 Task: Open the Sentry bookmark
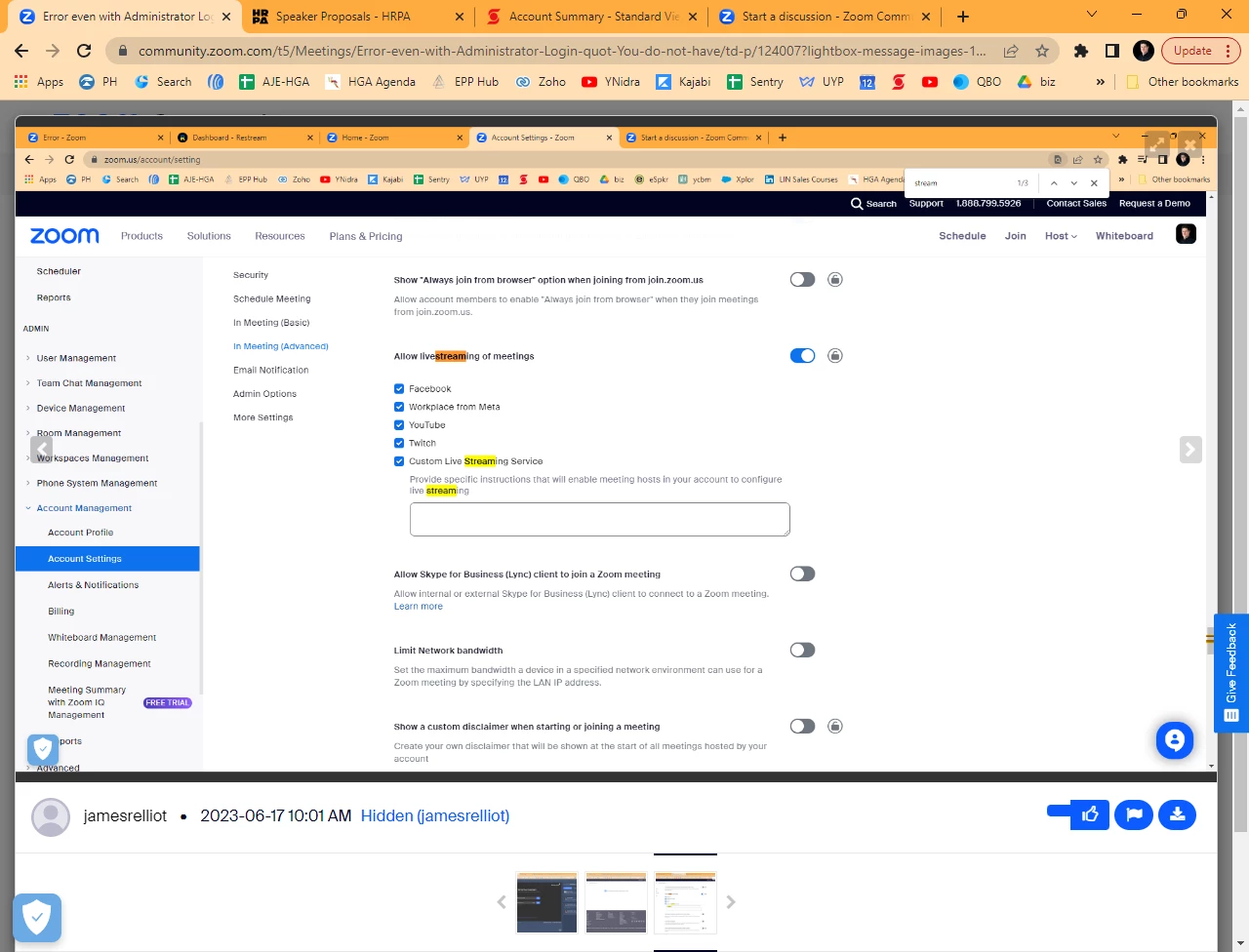tap(755, 82)
